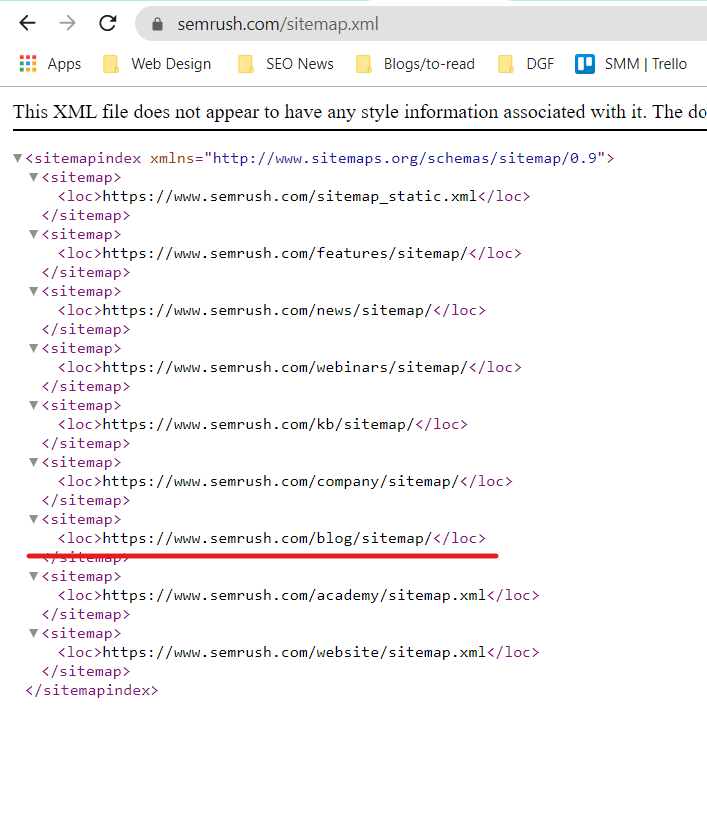Click the semrush.com/sitemap.xml address bar

[x=421, y=24]
